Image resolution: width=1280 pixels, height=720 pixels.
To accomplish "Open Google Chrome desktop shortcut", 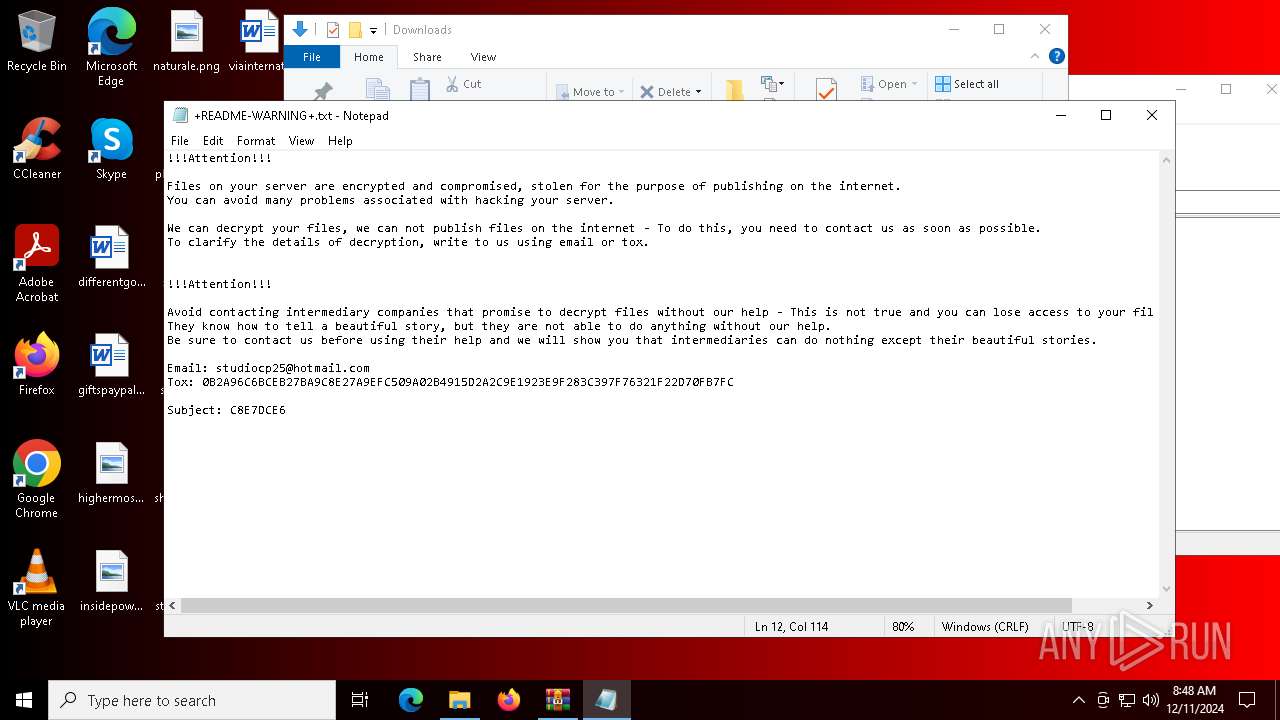I will pos(37,480).
